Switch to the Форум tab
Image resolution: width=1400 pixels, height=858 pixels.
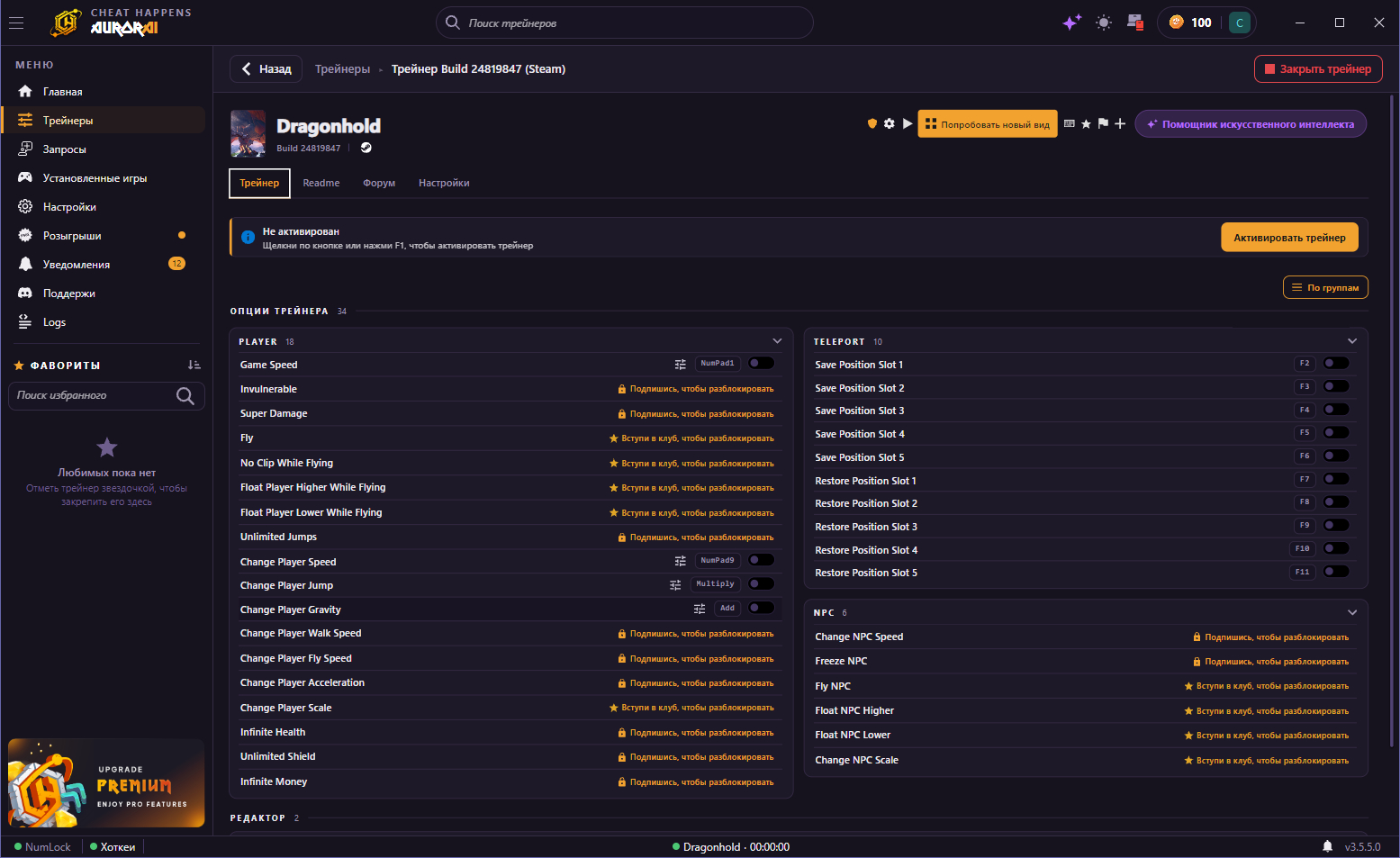coord(379,183)
